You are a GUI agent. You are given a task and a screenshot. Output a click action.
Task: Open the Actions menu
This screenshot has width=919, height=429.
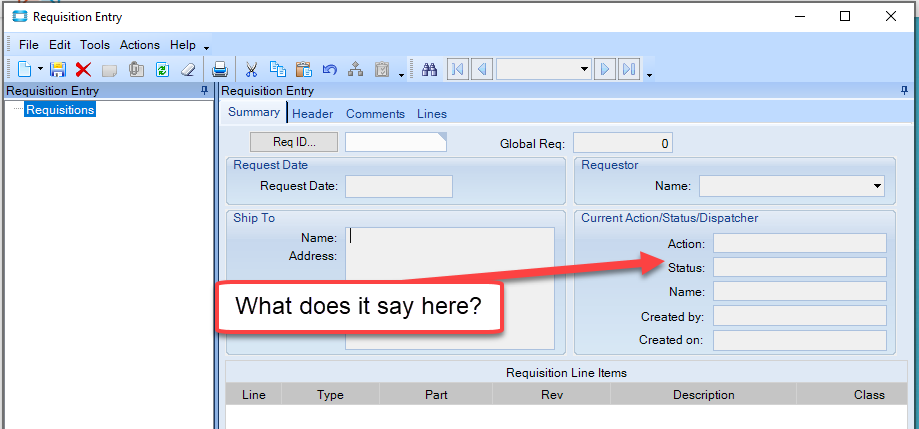(x=139, y=45)
